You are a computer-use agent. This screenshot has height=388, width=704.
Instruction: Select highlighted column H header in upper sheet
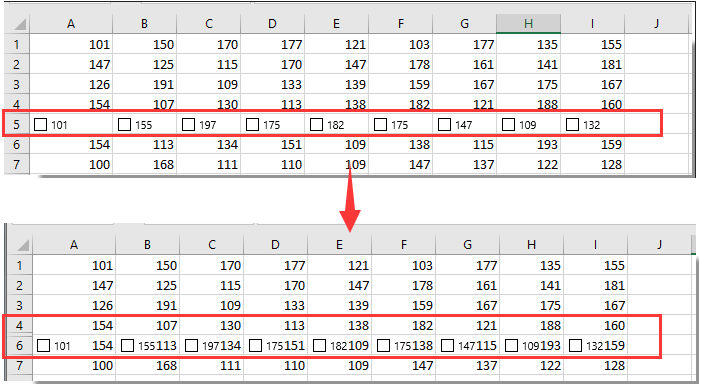pyautogui.click(x=528, y=24)
